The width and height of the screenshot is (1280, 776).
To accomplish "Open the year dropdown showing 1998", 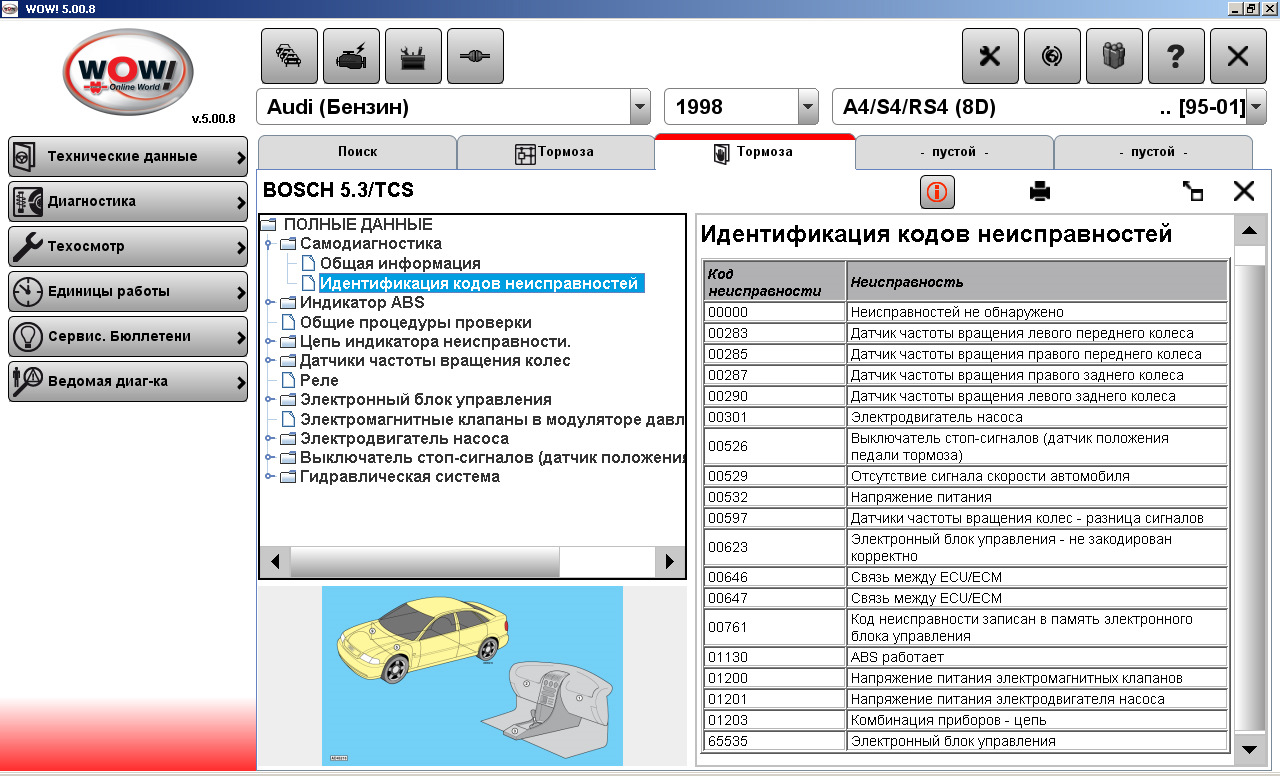I will click(x=807, y=107).
